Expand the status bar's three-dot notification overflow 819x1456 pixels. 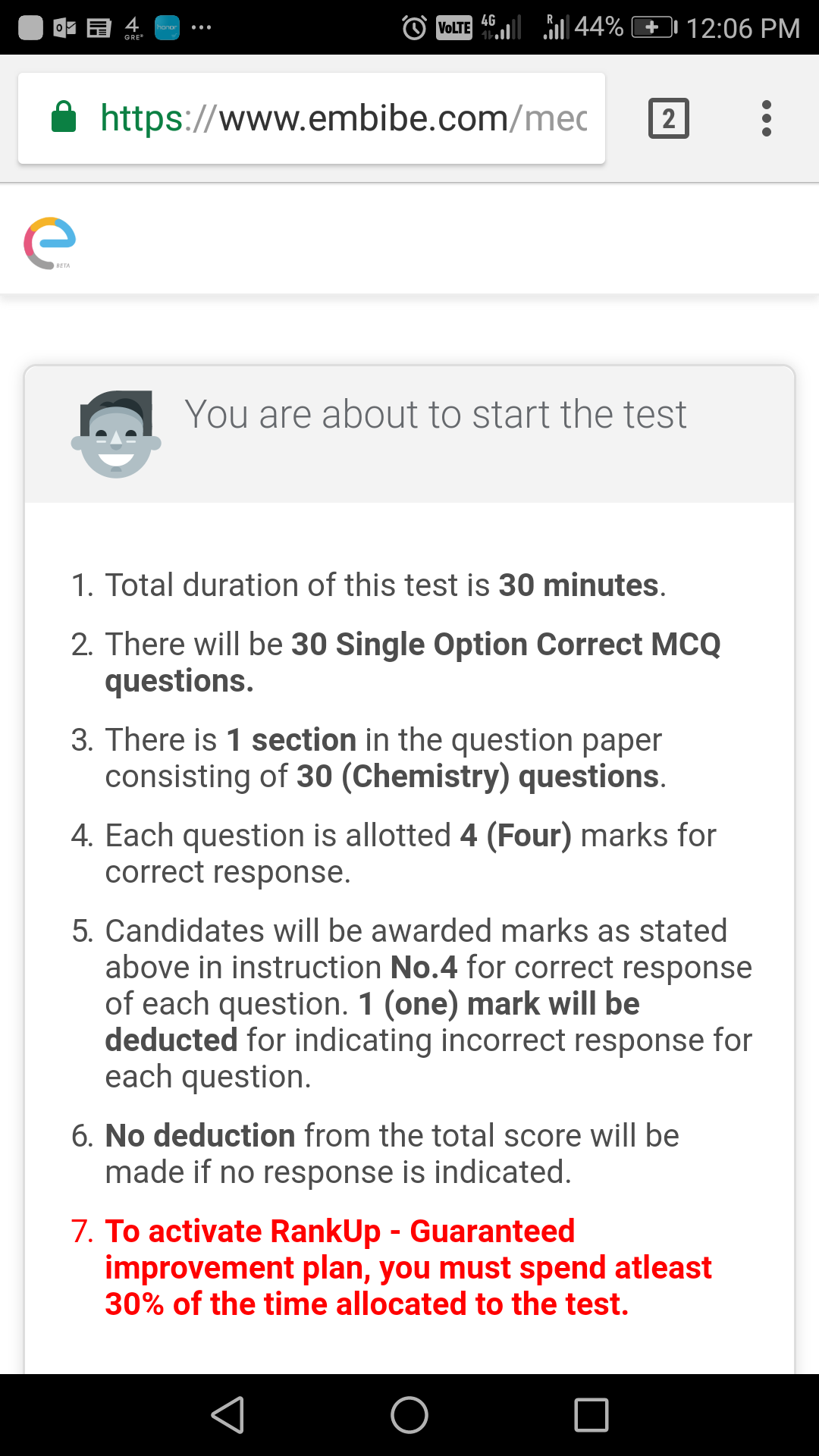201,28
